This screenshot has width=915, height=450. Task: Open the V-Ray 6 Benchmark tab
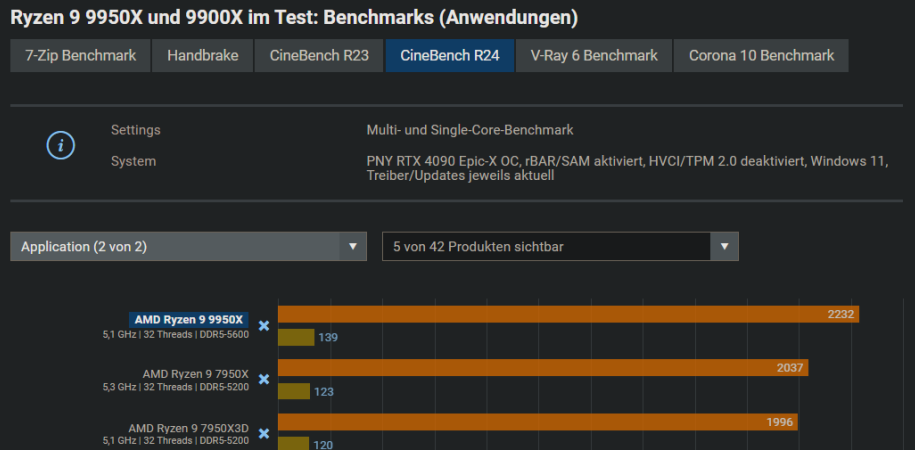594,55
